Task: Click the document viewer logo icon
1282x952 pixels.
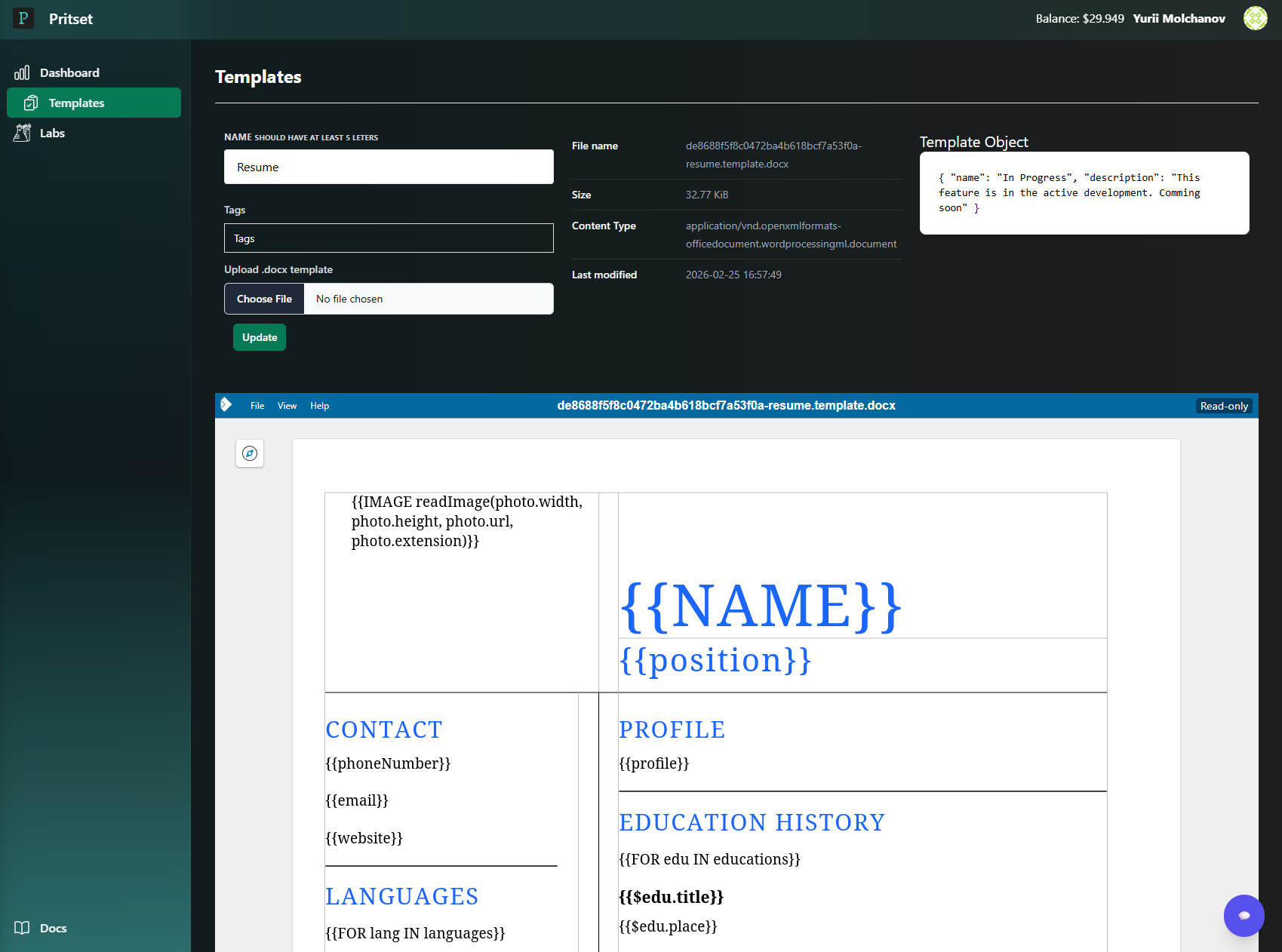Action: coord(226,405)
